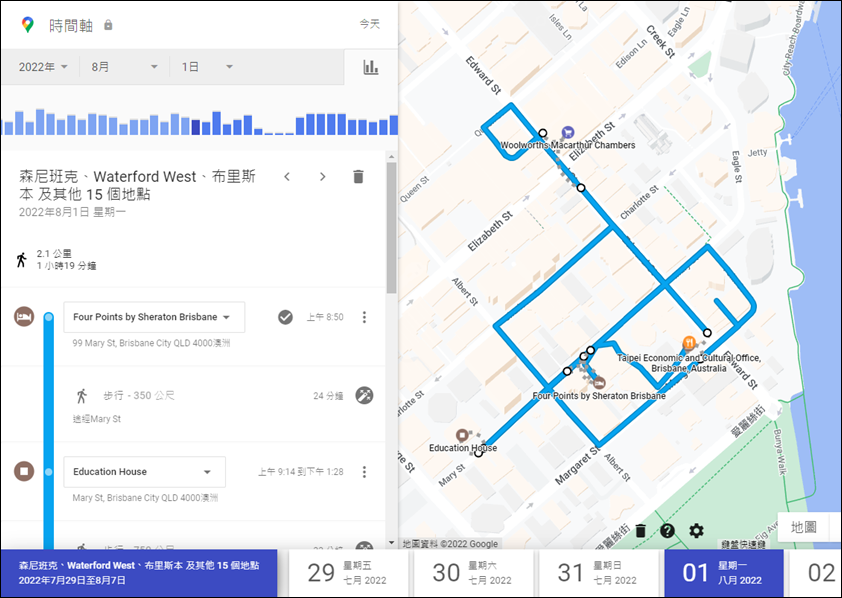Click the 今天 today button
This screenshot has height=598, width=842.
point(369,24)
